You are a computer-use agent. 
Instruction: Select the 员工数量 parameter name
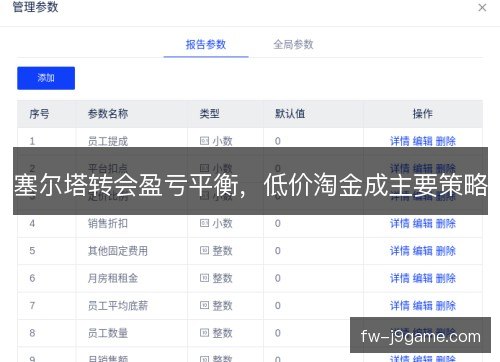[108, 333]
